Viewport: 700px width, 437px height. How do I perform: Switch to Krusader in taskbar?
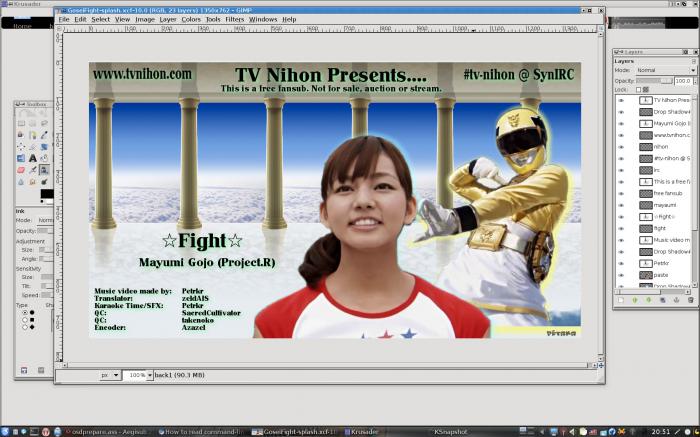[362, 432]
